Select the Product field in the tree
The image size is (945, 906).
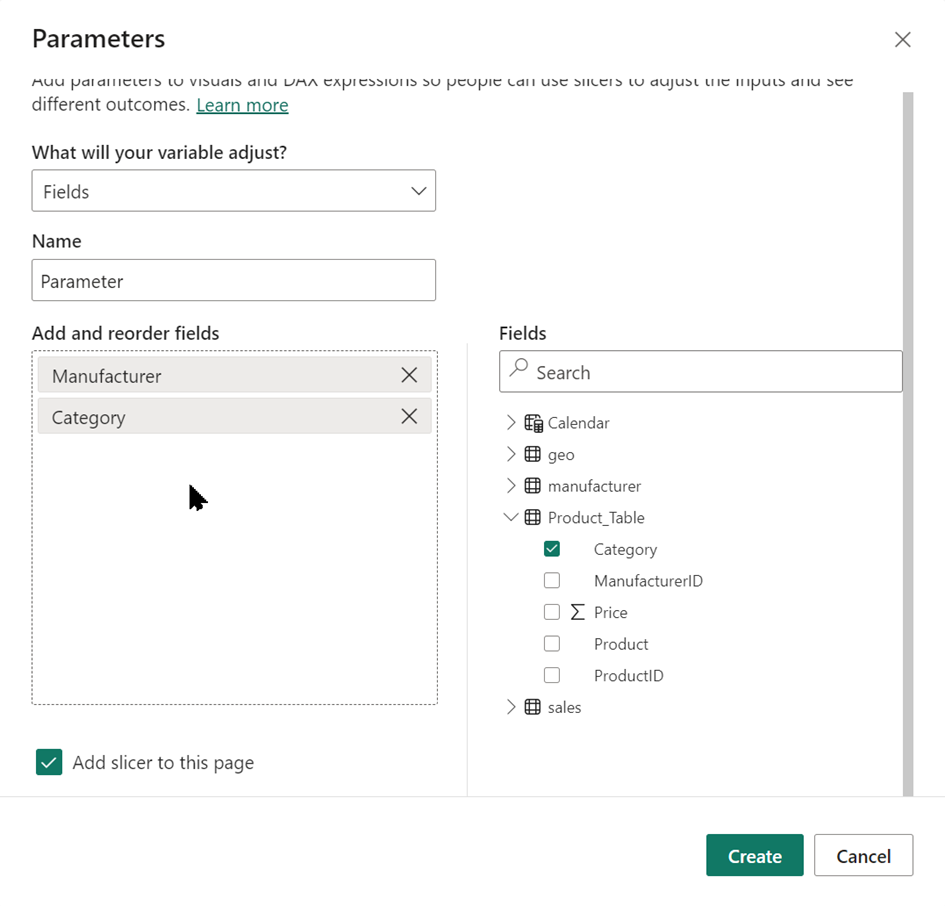point(621,644)
